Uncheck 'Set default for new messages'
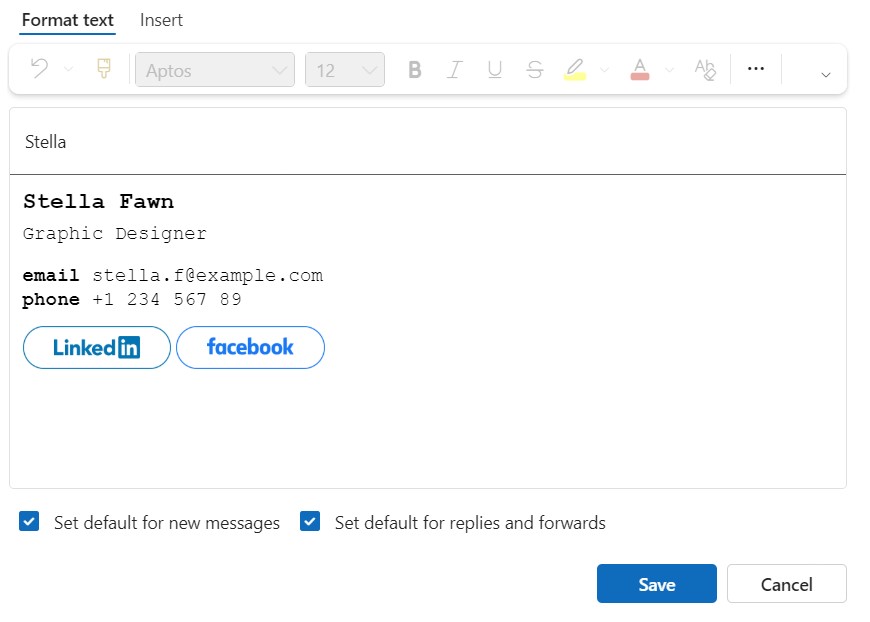The width and height of the screenshot is (870, 622). tap(29, 522)
